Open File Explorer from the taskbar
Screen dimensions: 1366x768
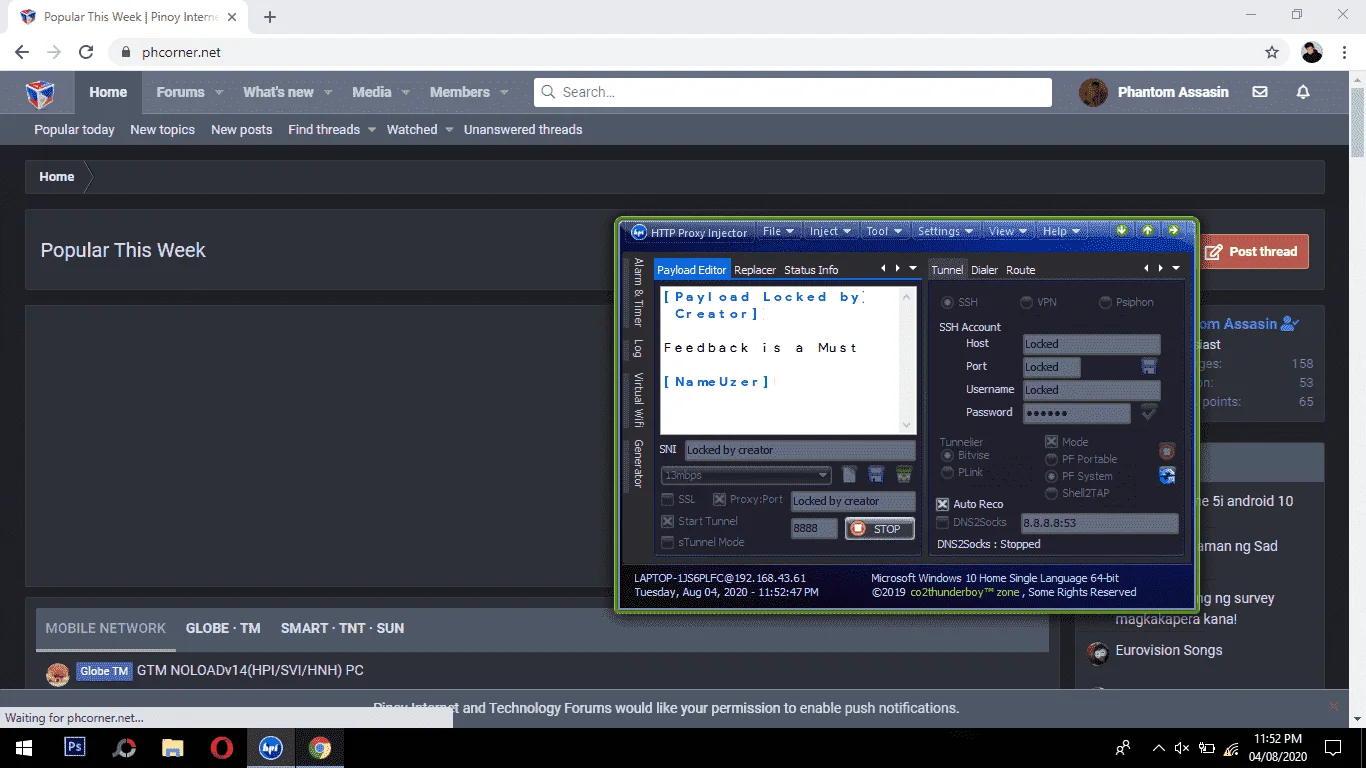(x=173, y=747)
